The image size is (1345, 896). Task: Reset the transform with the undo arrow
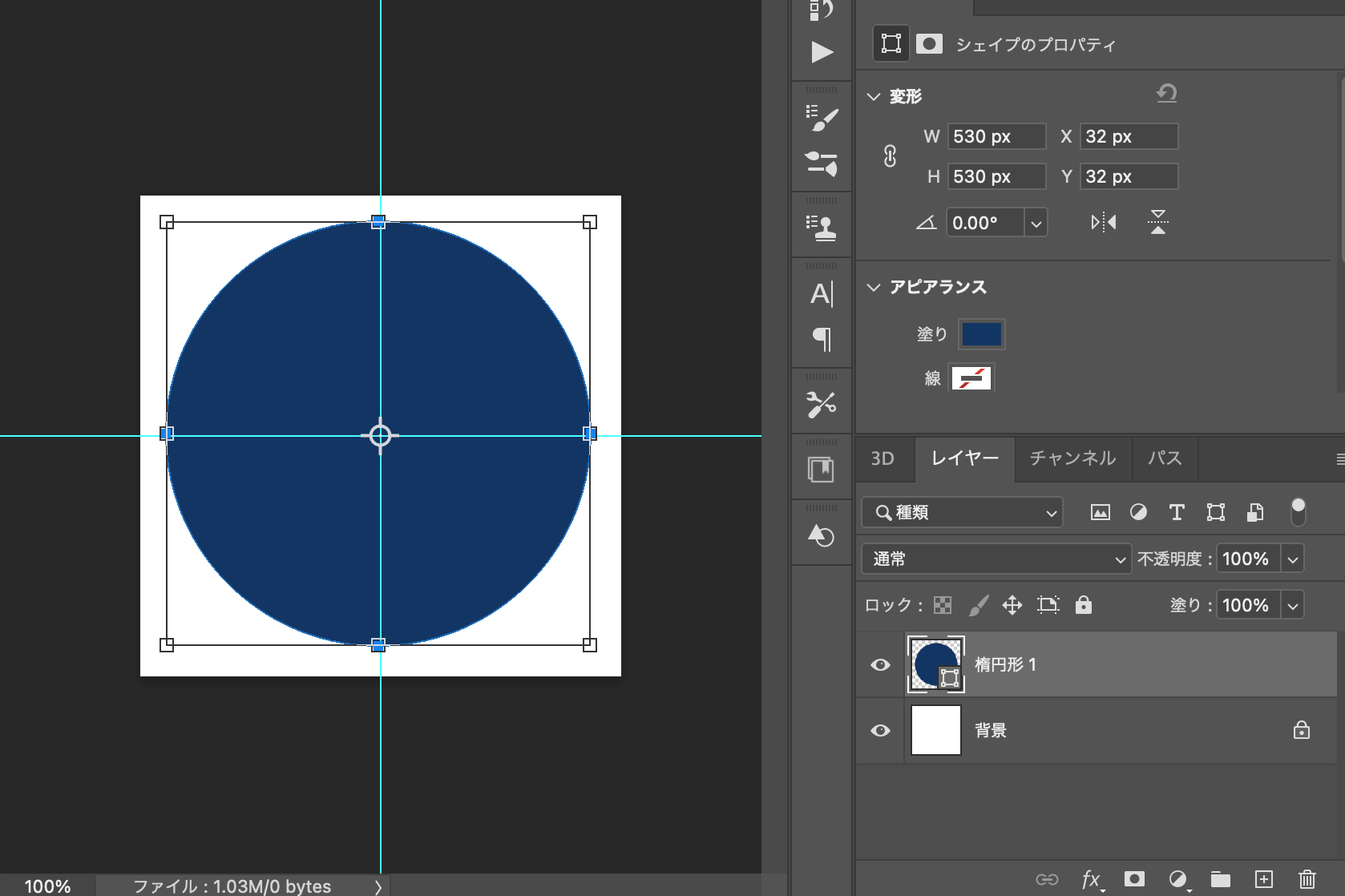point(1166,94)
